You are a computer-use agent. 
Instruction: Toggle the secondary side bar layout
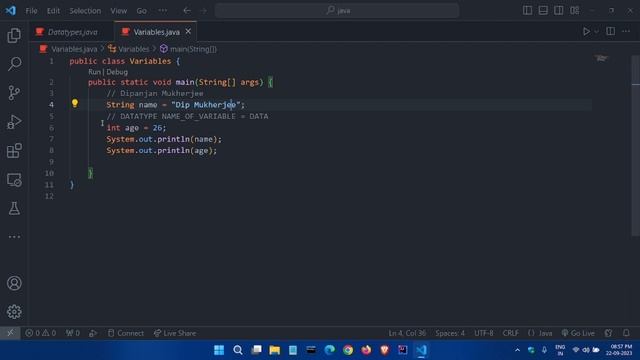coord(558,11)
